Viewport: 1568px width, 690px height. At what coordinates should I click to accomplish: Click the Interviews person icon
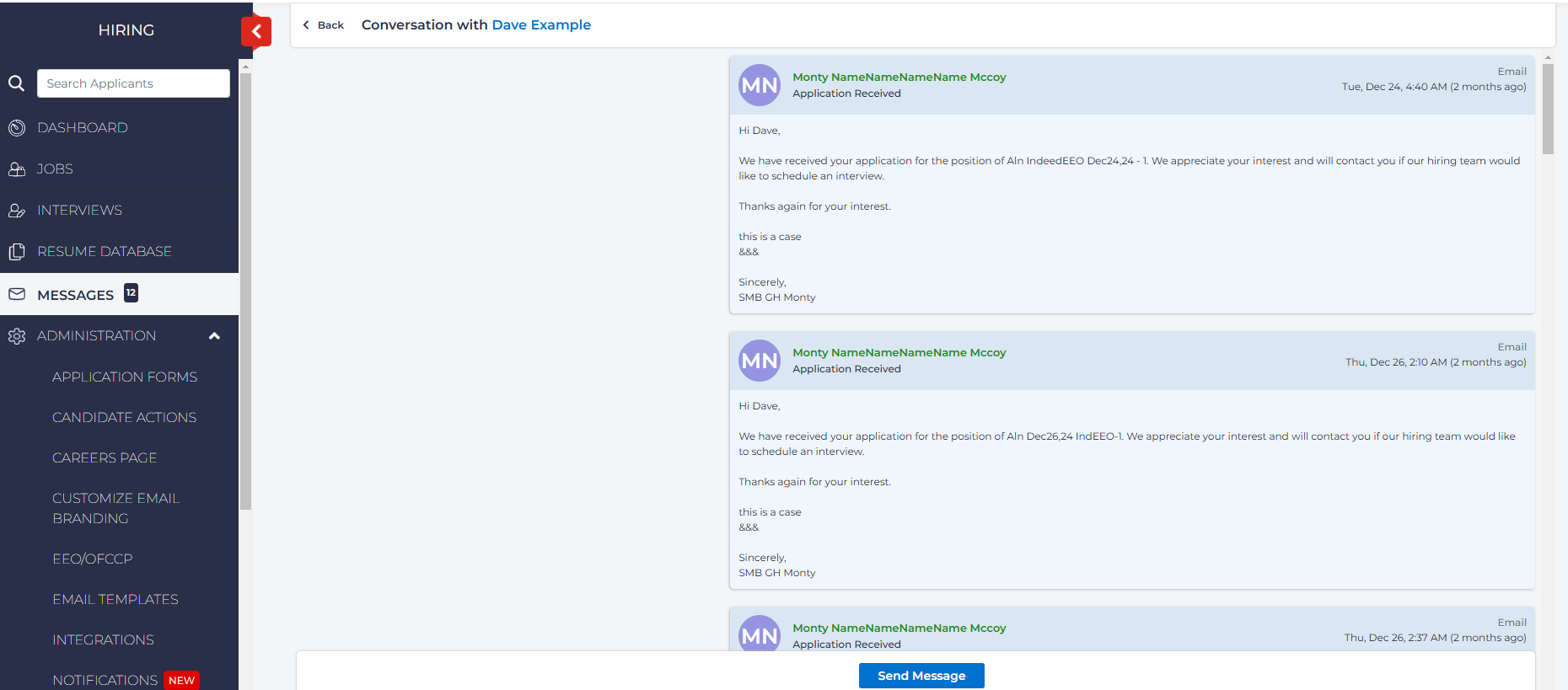pyautogui.click(x=17, y=211)
